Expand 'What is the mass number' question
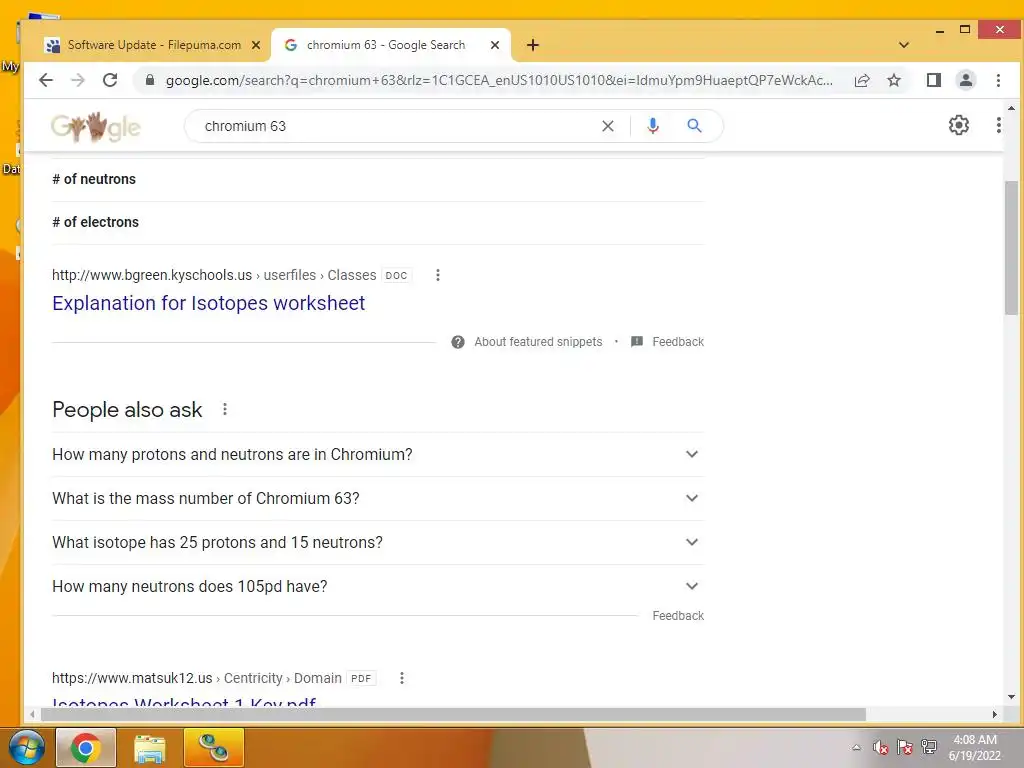Screen dimensions: 1024x768 pos(377,499)
